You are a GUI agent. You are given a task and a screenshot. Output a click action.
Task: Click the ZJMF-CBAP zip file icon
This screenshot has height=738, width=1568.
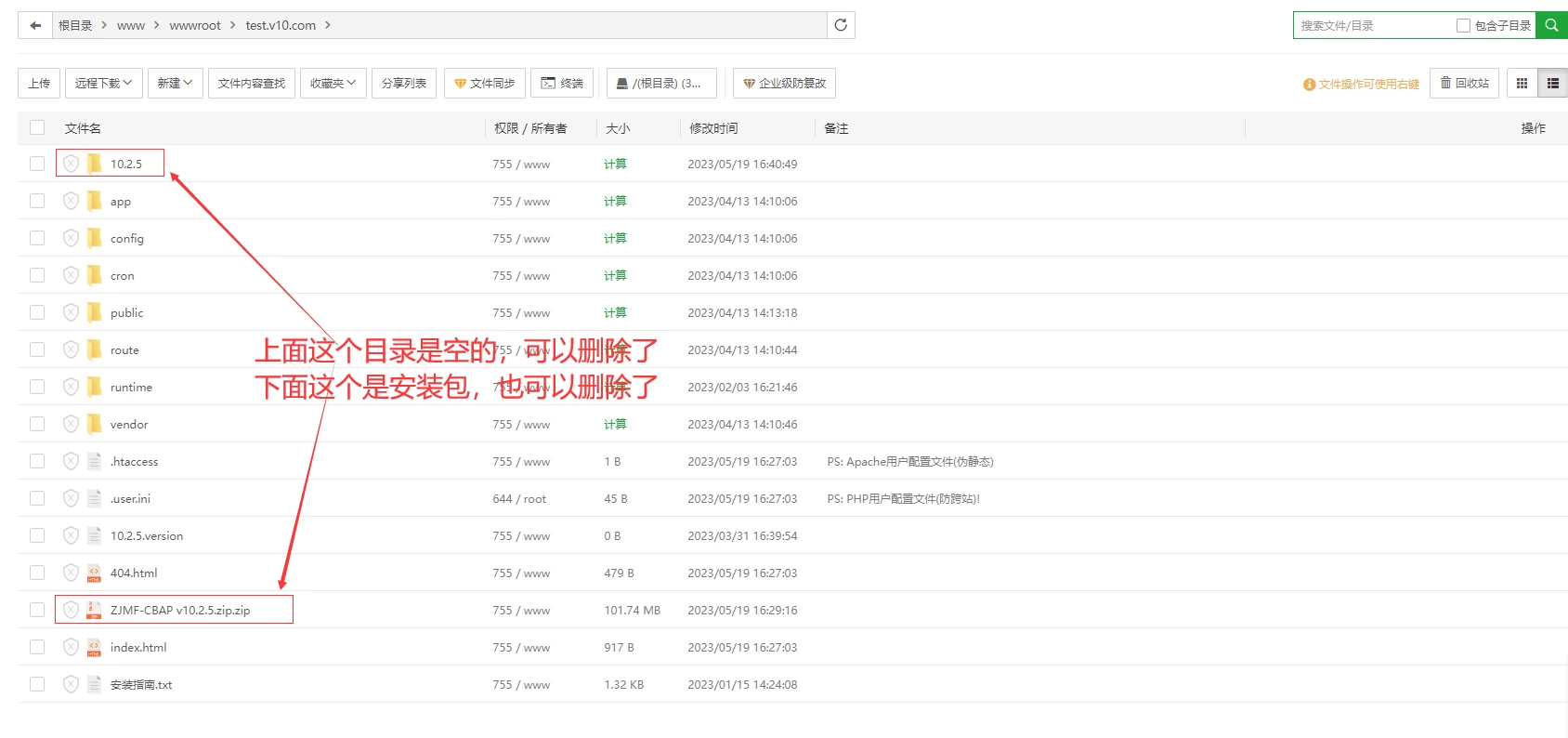(x=94, y=610)
